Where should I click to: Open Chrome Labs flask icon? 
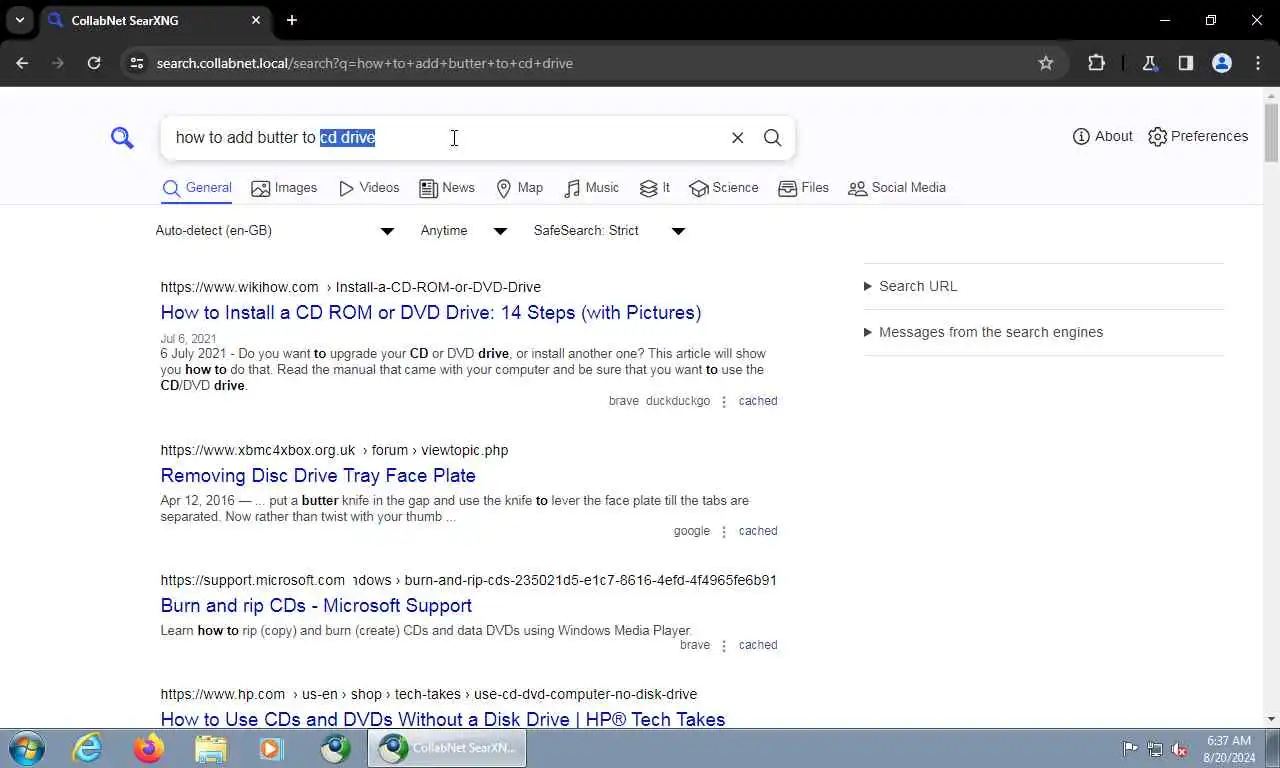1149,63
